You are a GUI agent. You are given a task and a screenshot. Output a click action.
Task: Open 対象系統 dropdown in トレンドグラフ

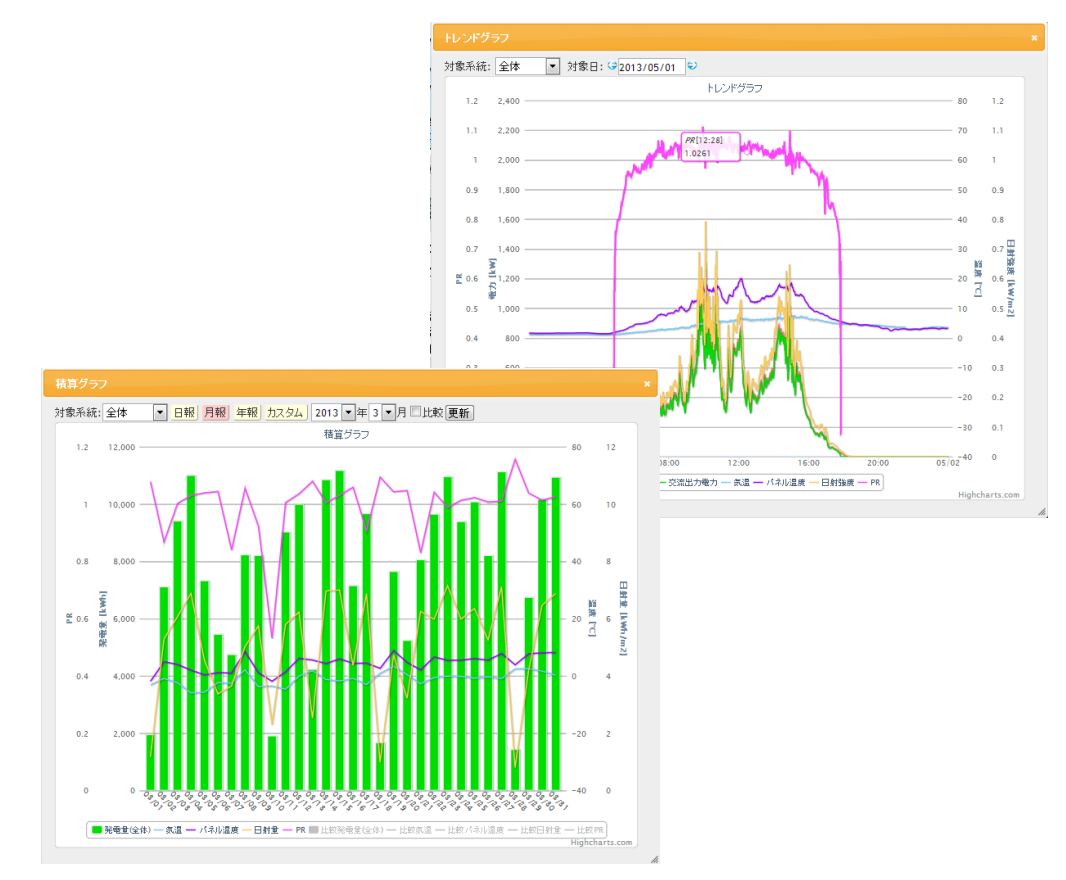click(x=552, y=66)
